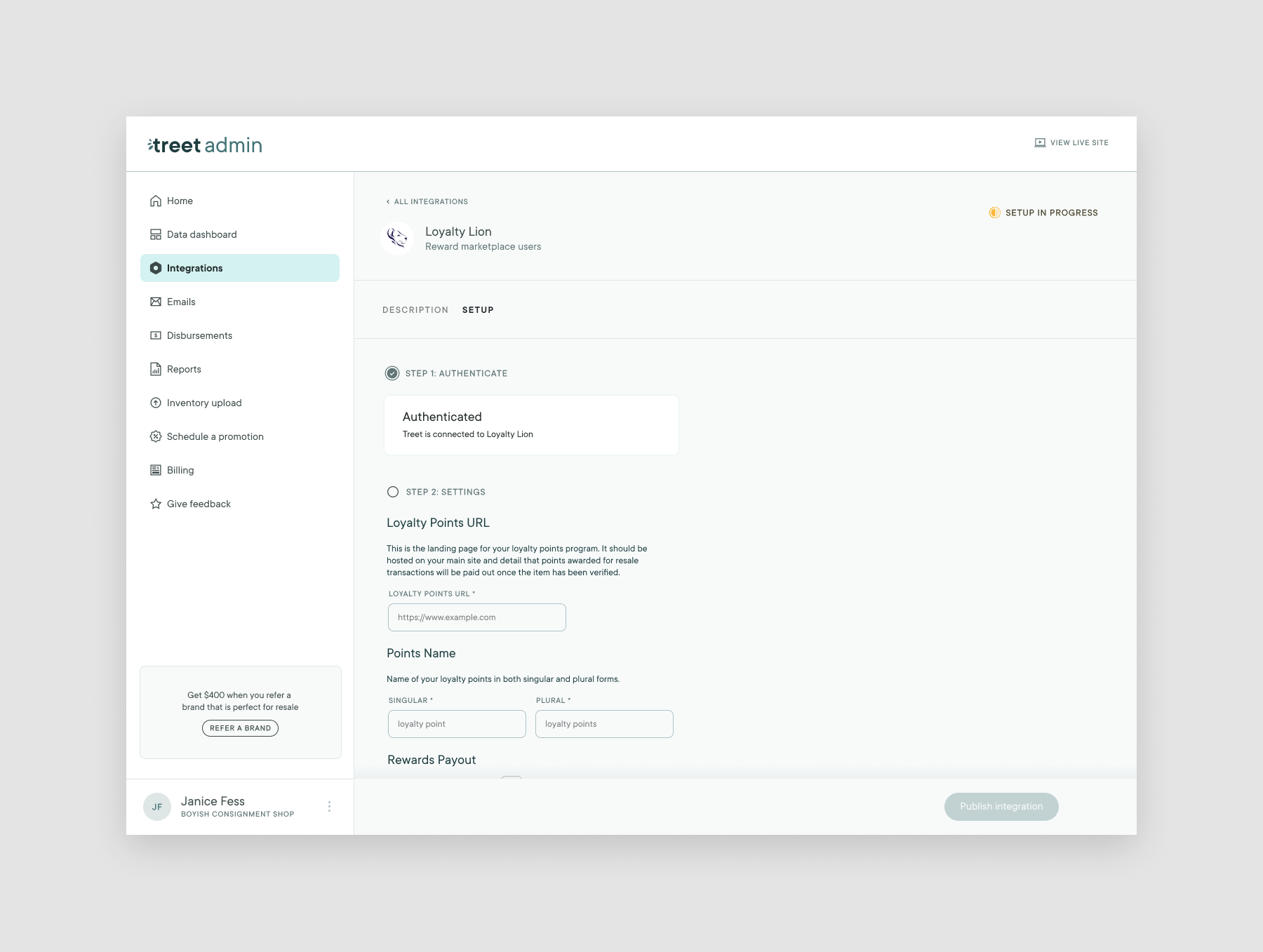Viewport: 1263px width, 952px height.
Task: Click the back chevron before All Integrations
Action: (387, 201)
